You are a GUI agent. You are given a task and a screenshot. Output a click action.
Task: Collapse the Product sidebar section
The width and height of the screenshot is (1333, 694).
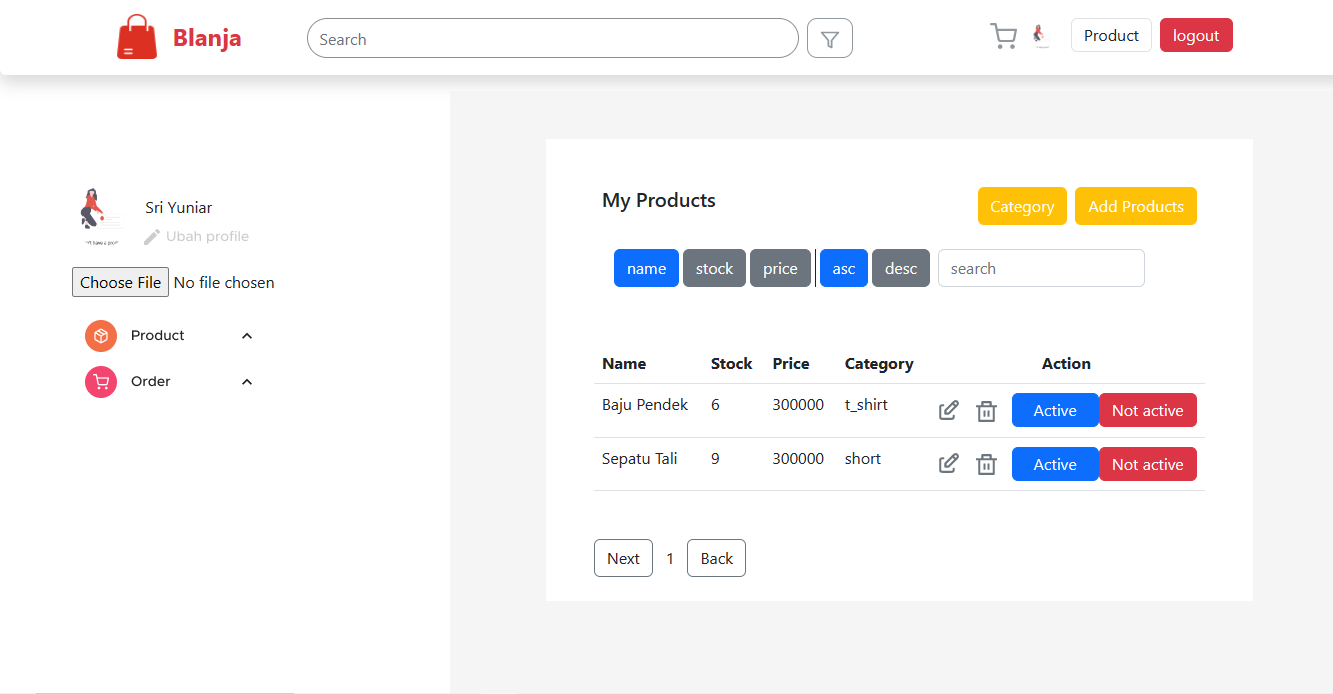246,335
